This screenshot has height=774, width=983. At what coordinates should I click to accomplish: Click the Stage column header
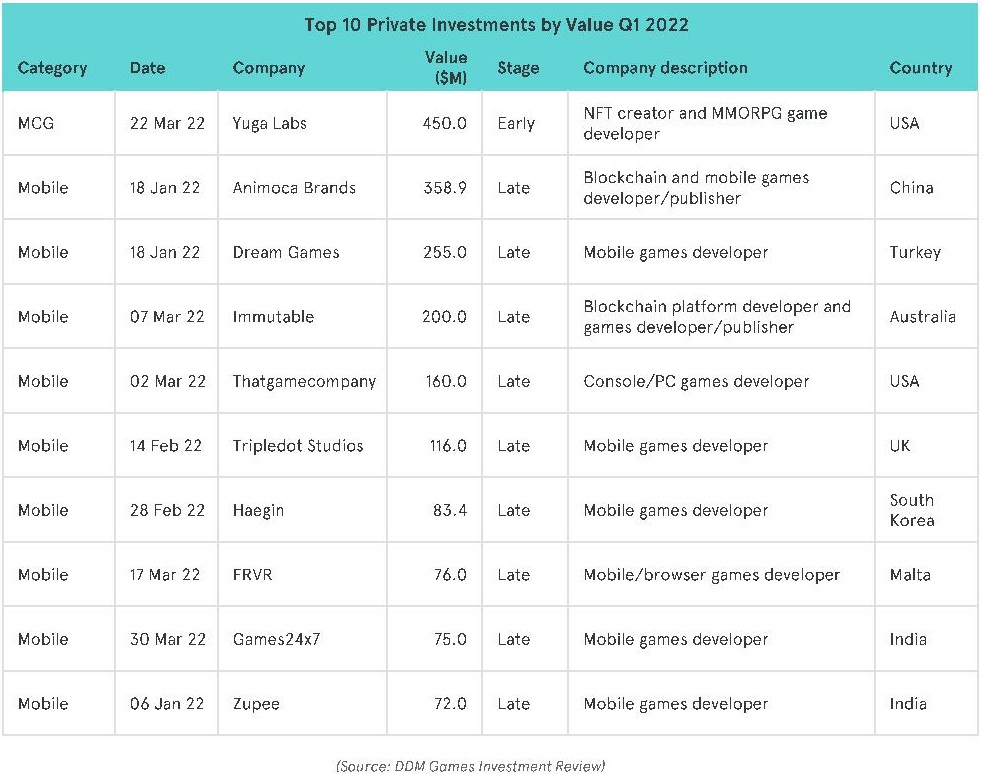click(x=518, y=68)
